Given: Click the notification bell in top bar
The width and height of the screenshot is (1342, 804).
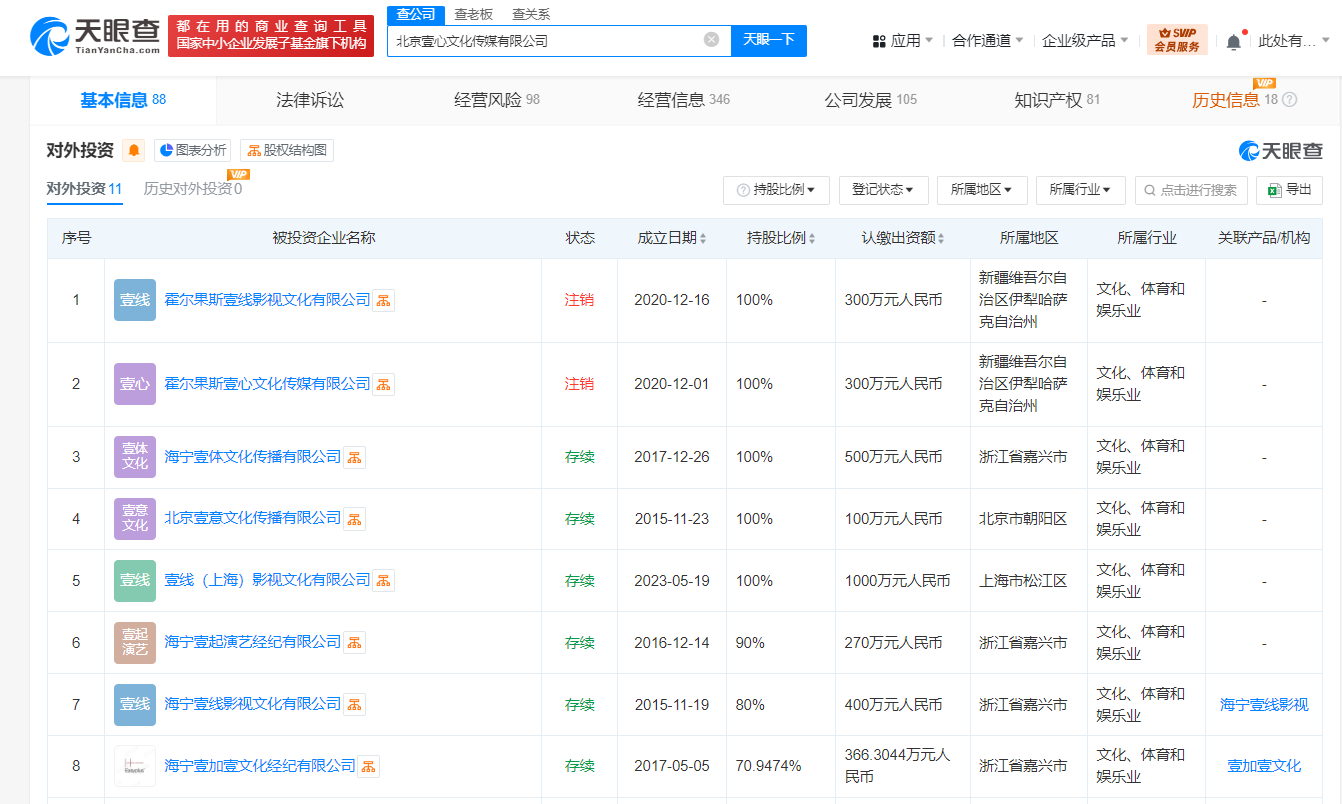Looking at the screenshot, I should pyautogui.click(x=1233, y=41).
